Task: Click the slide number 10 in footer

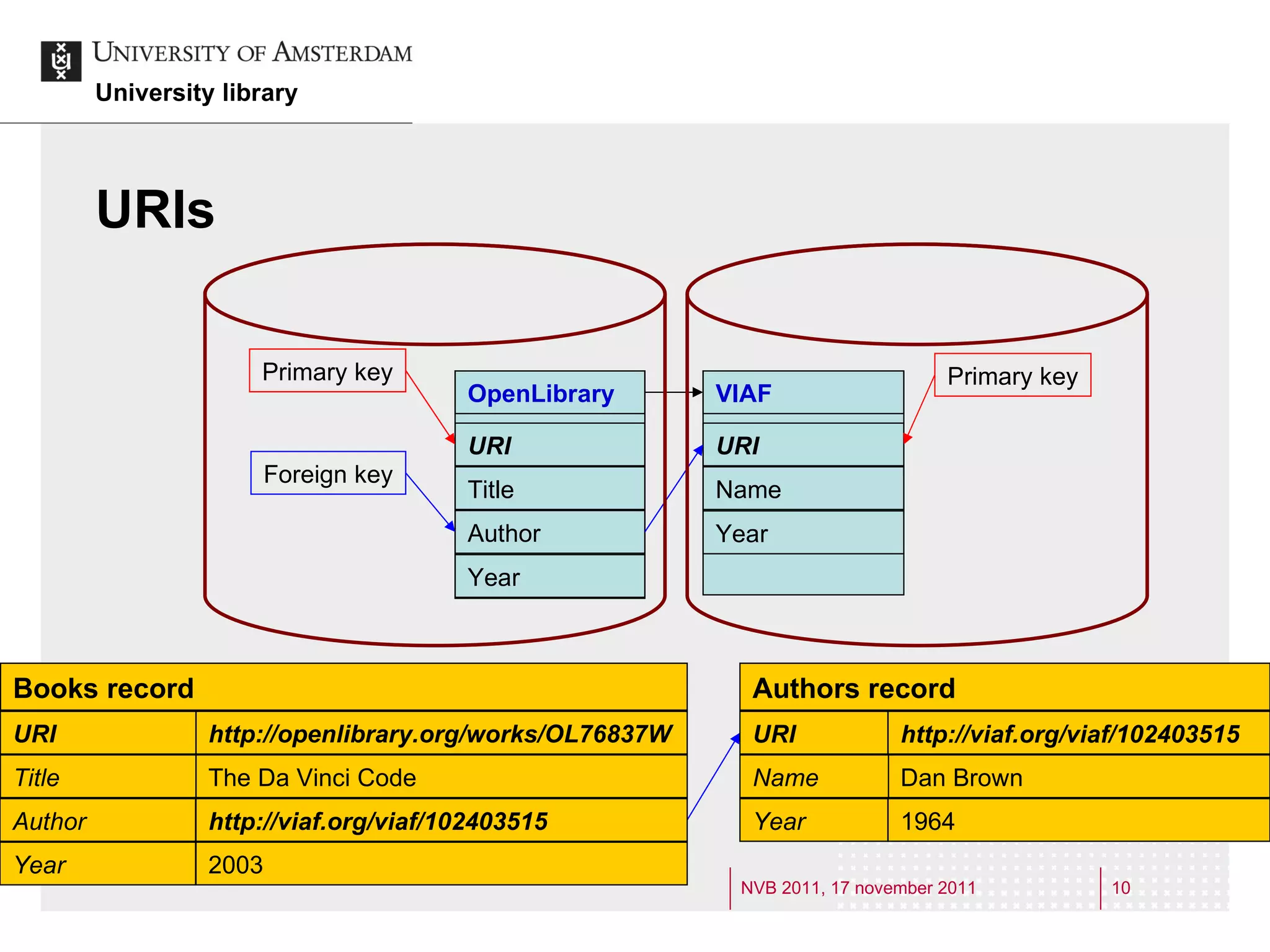Action: coord(1121,888)
